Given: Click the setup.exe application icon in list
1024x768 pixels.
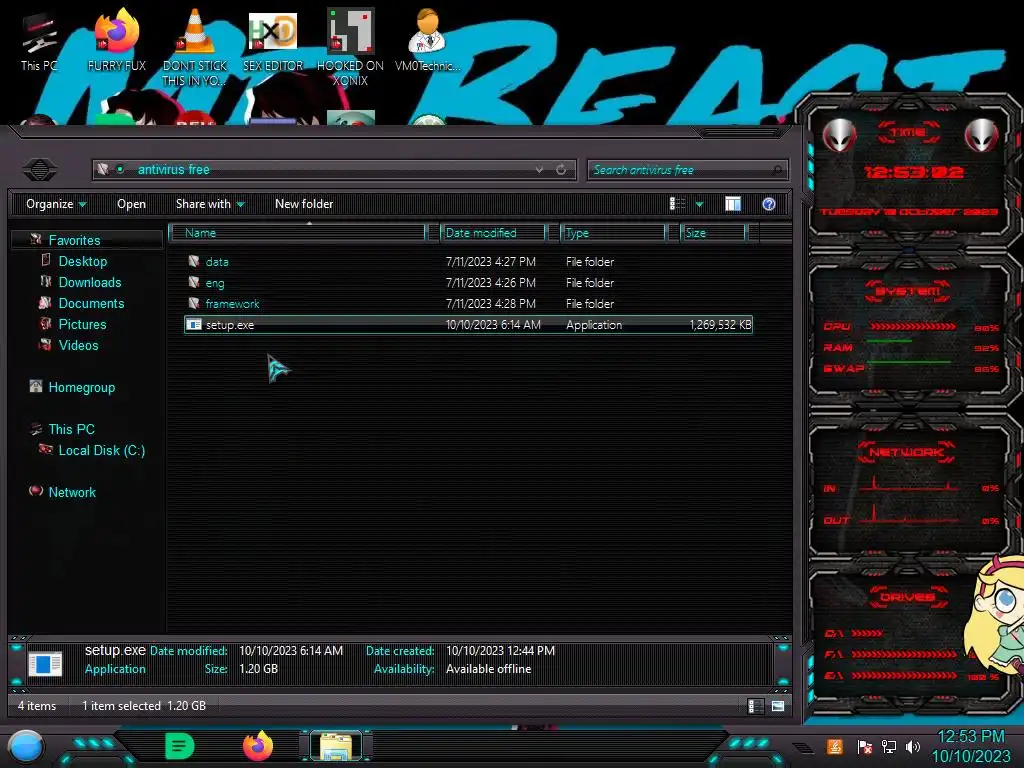Looking at the screenshot, I should point(194,325).
